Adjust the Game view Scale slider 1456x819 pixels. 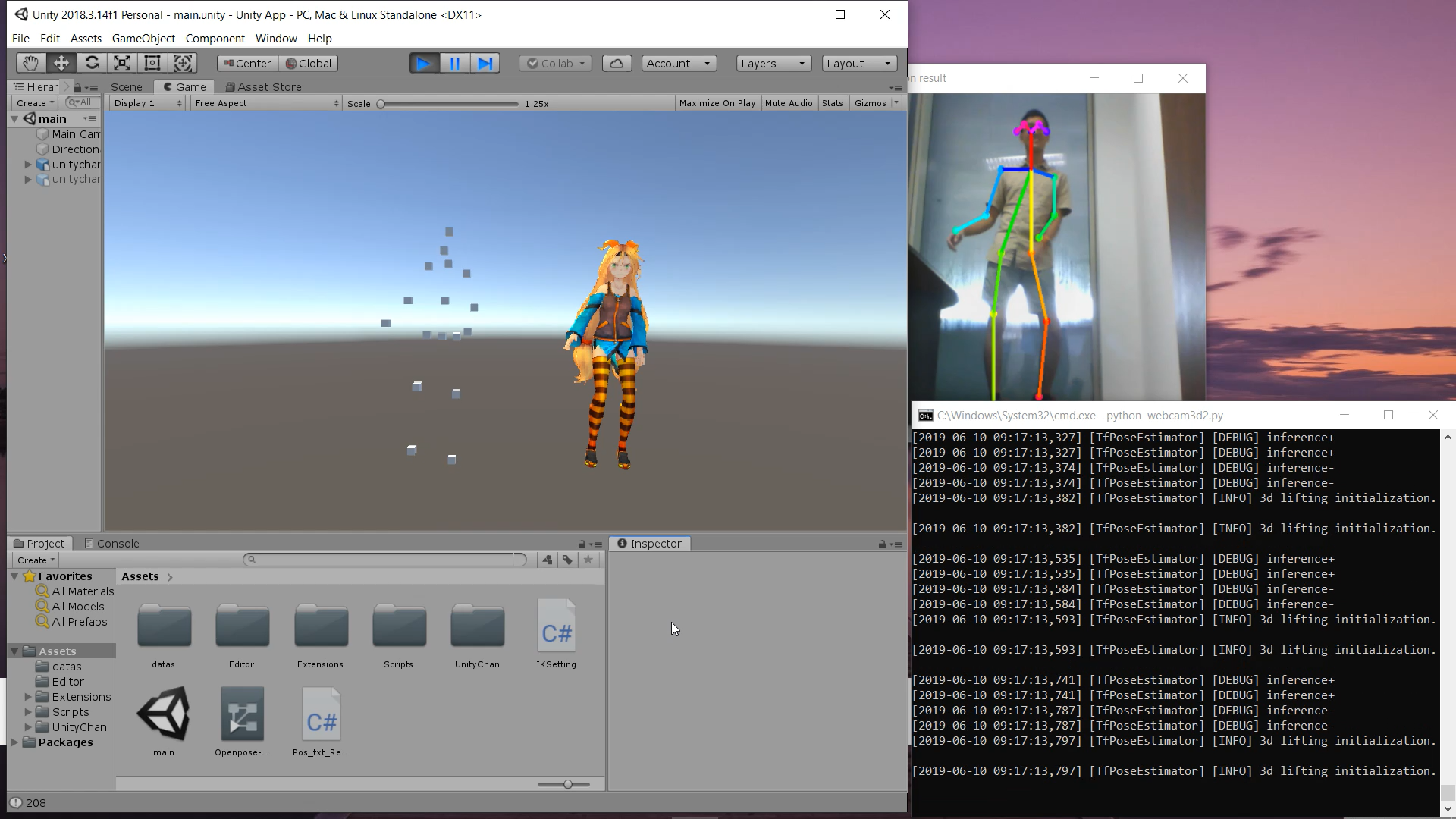click(381, 104)
